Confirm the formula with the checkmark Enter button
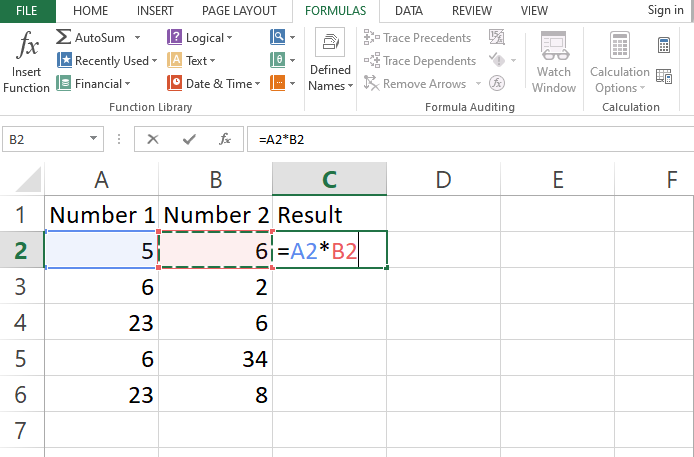The height and width of the screenshot is (457, 694). 189,139
